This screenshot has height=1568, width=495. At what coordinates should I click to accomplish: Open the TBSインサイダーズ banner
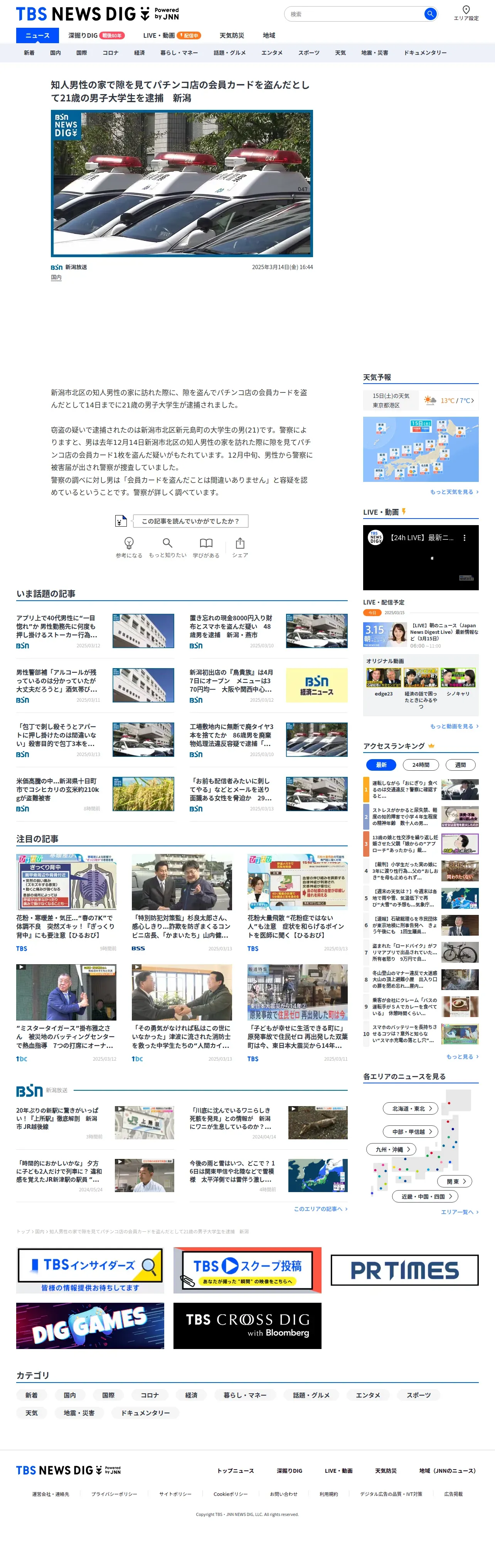pos(90,1270)
